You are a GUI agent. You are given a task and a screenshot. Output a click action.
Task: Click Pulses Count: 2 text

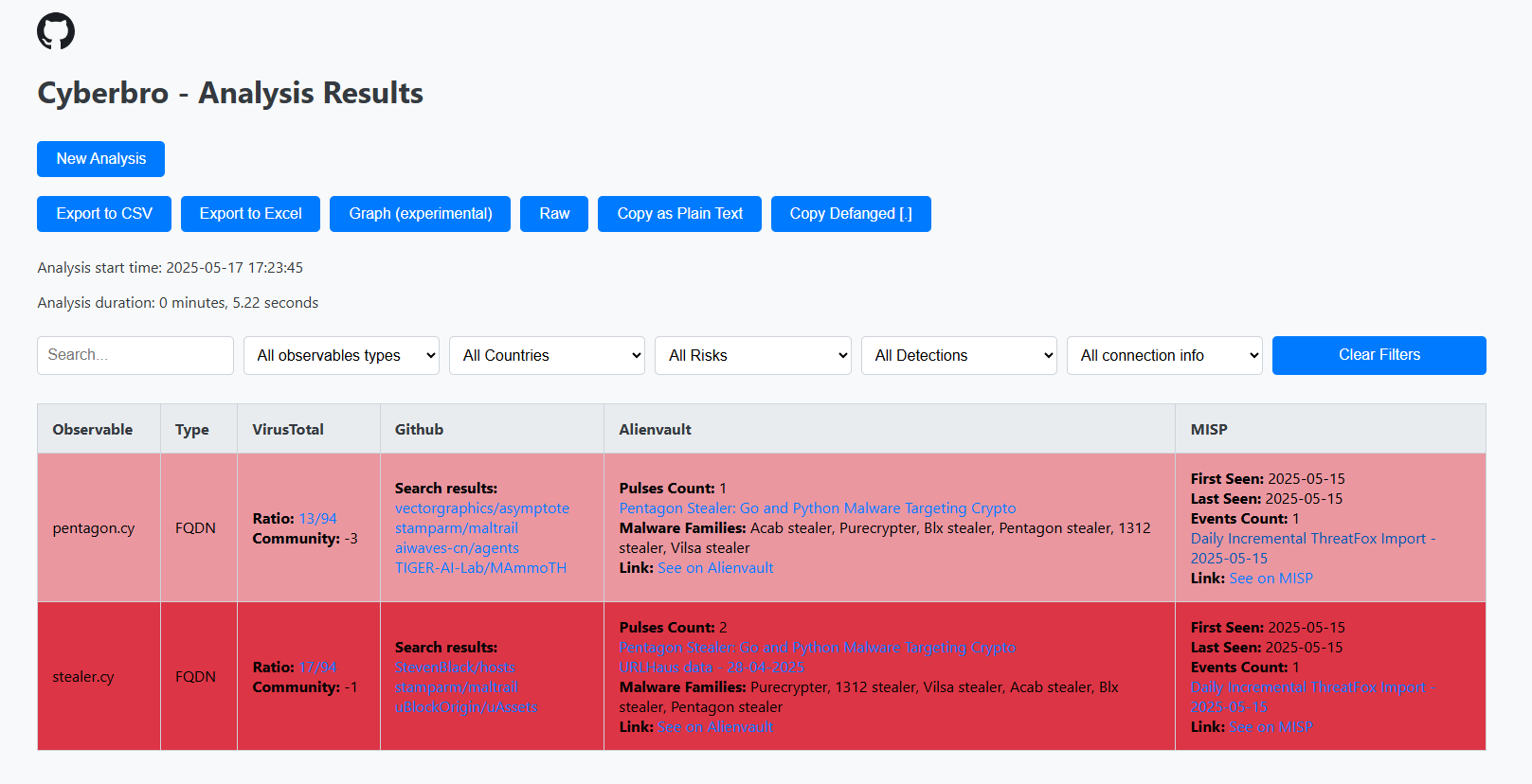(674, 628)
